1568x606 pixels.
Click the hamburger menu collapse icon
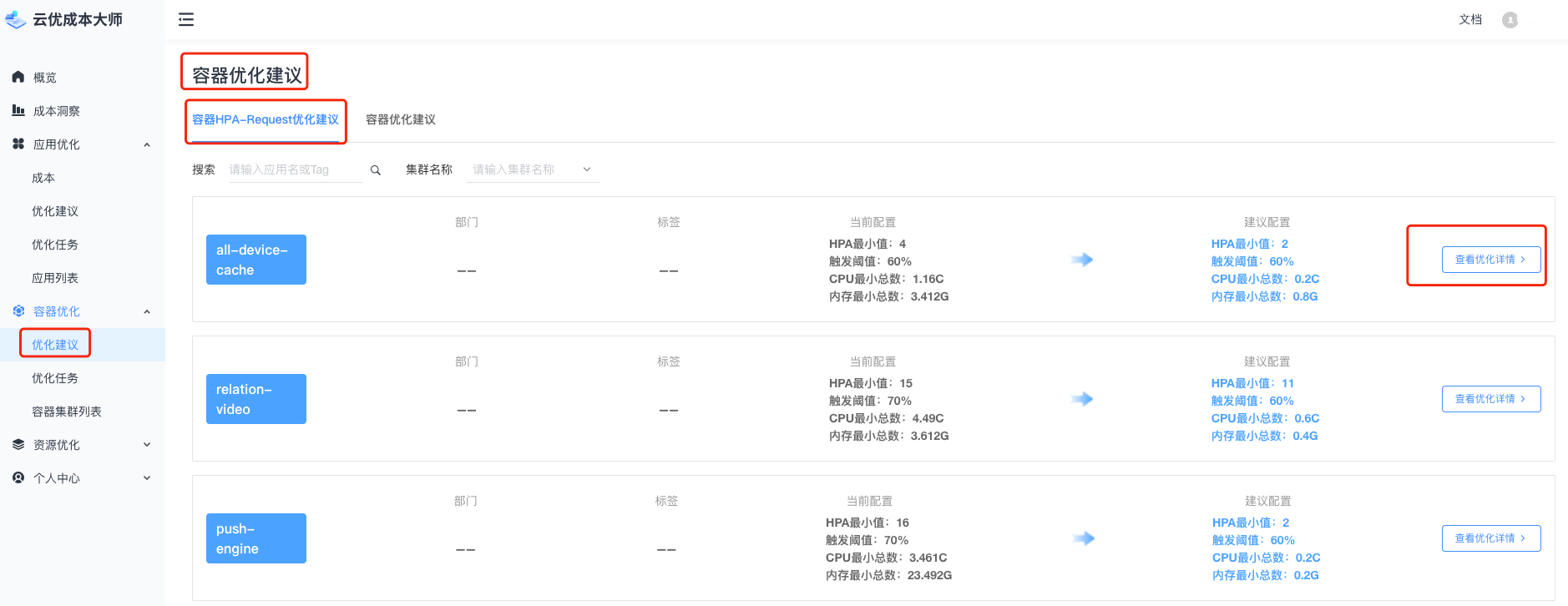coord(186,20)
